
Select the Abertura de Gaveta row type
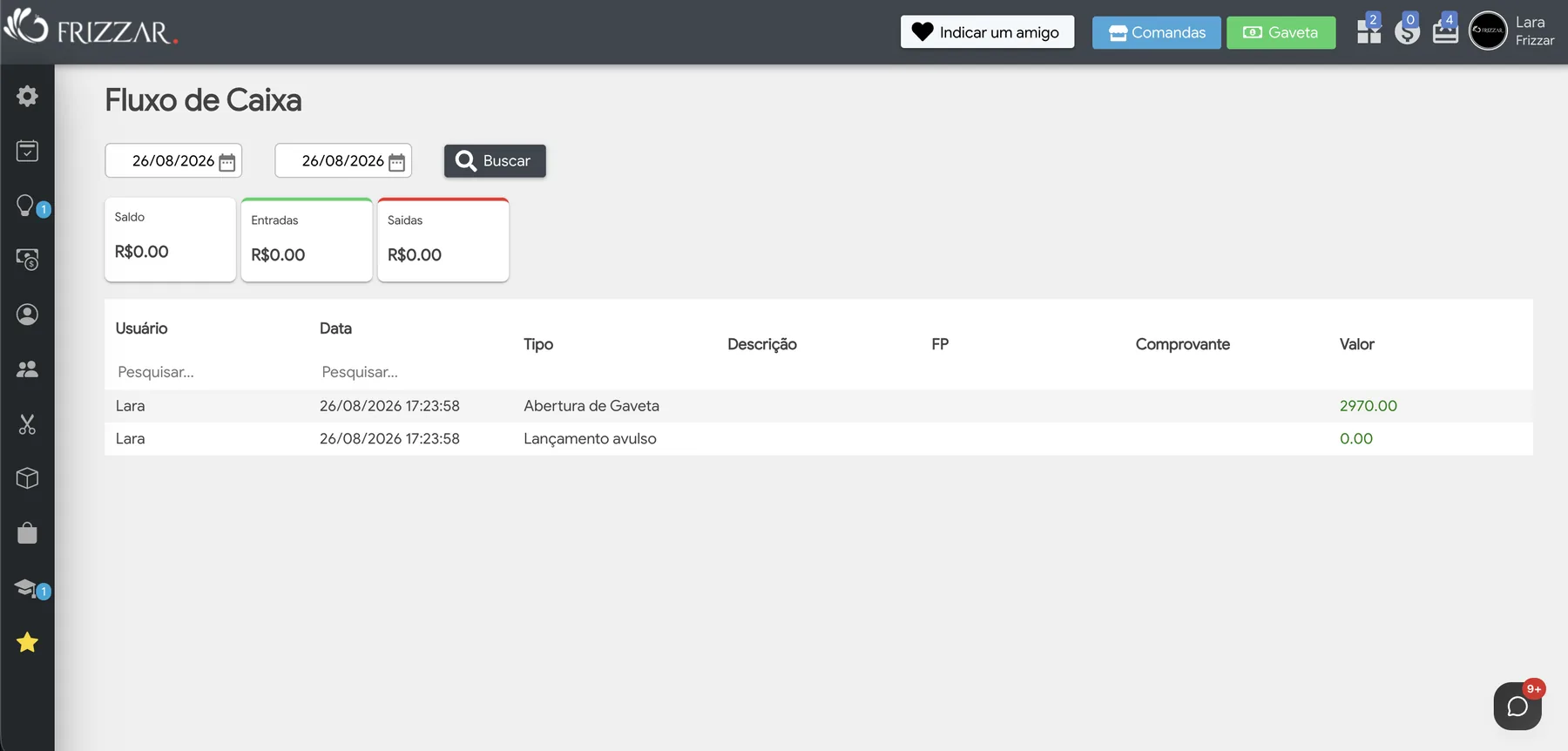point(591,406)
